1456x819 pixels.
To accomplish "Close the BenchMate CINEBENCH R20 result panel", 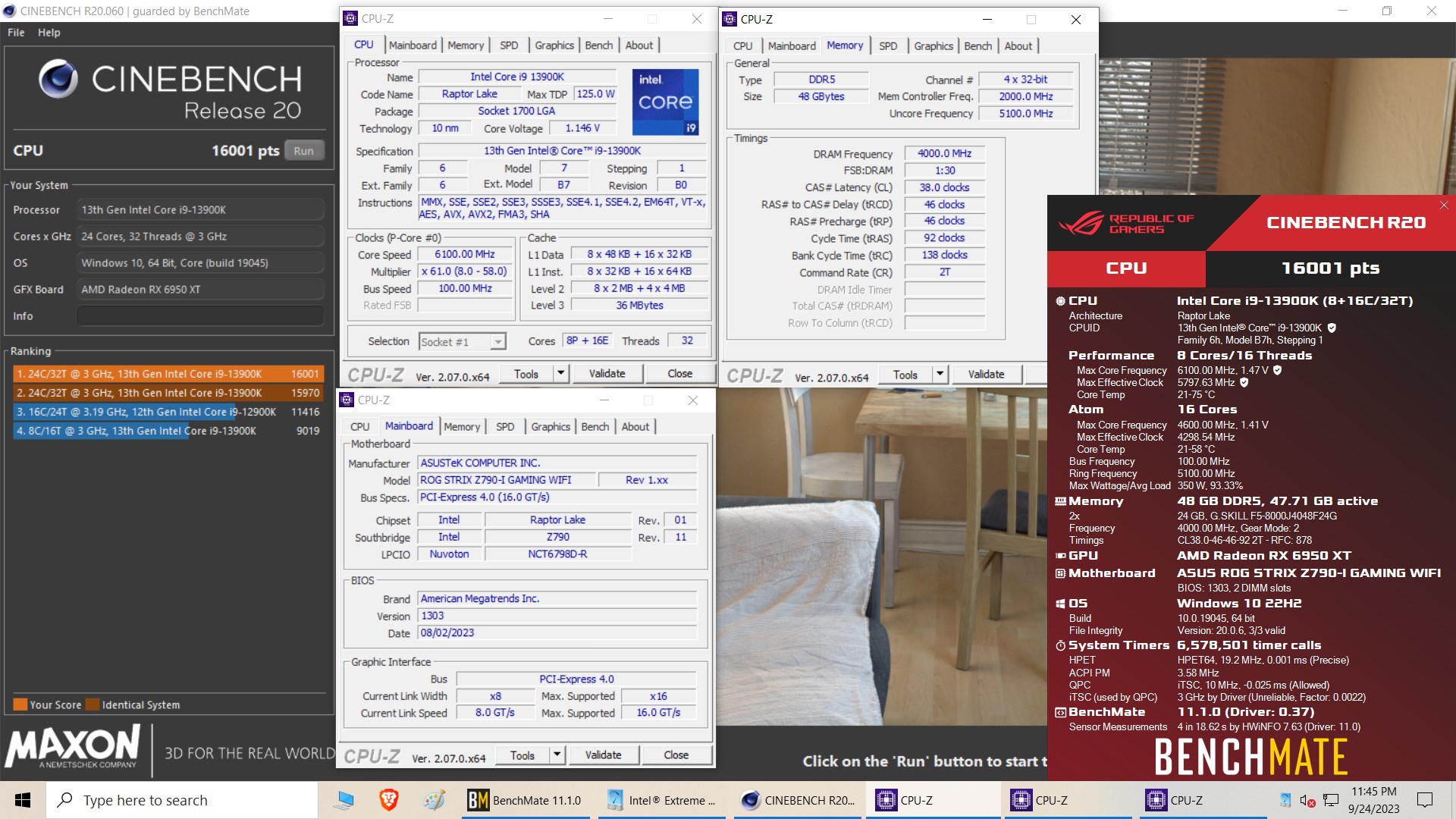I will [1444, 206].
